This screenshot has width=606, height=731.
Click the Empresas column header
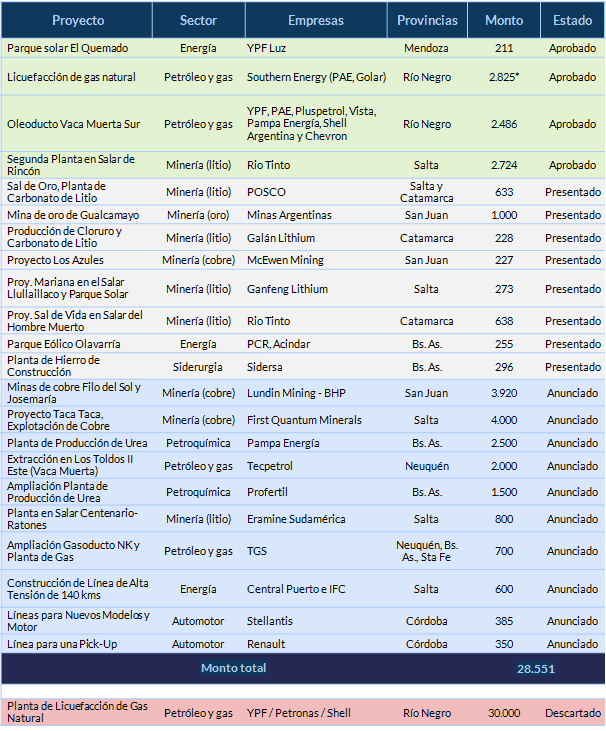point(316,20)
